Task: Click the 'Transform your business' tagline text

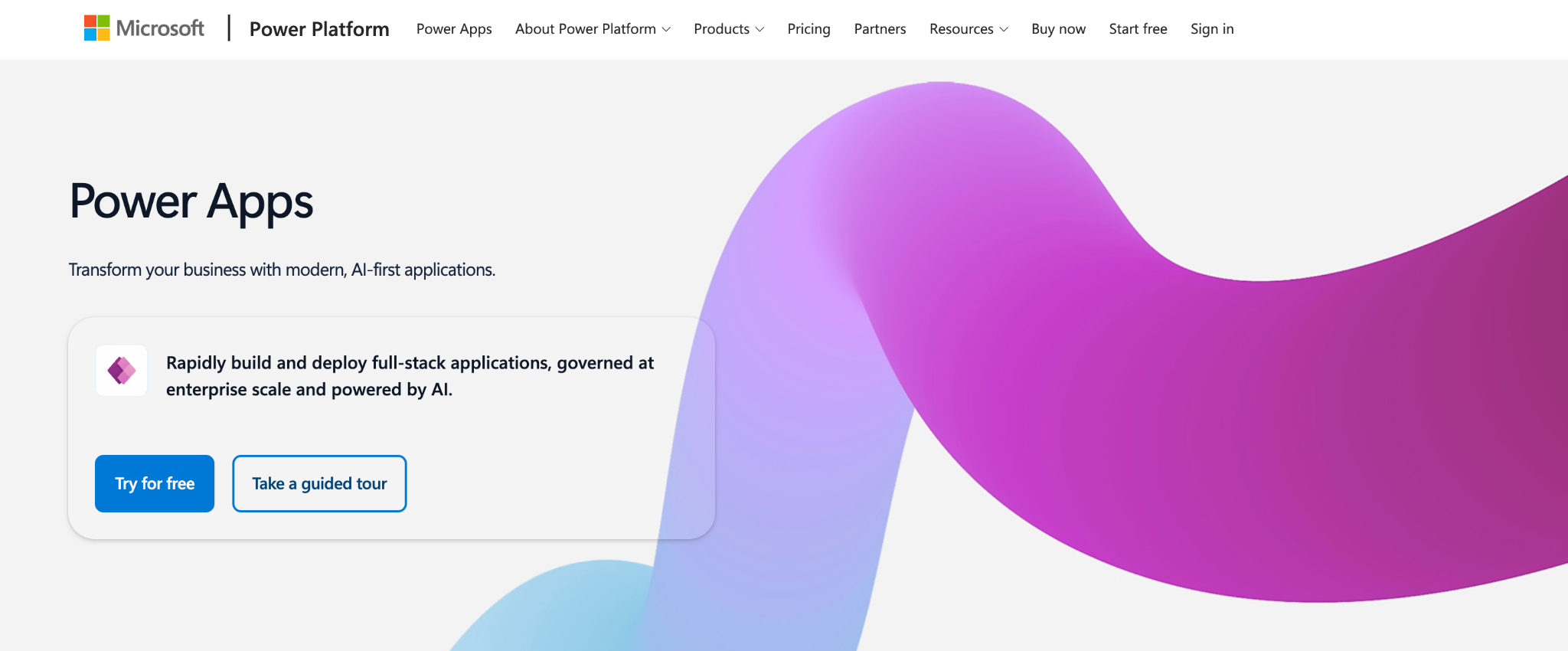Action: pos(282,270)
